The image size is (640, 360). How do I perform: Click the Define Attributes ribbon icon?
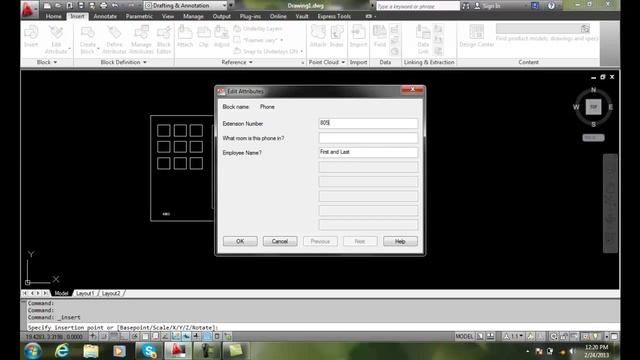114,39
